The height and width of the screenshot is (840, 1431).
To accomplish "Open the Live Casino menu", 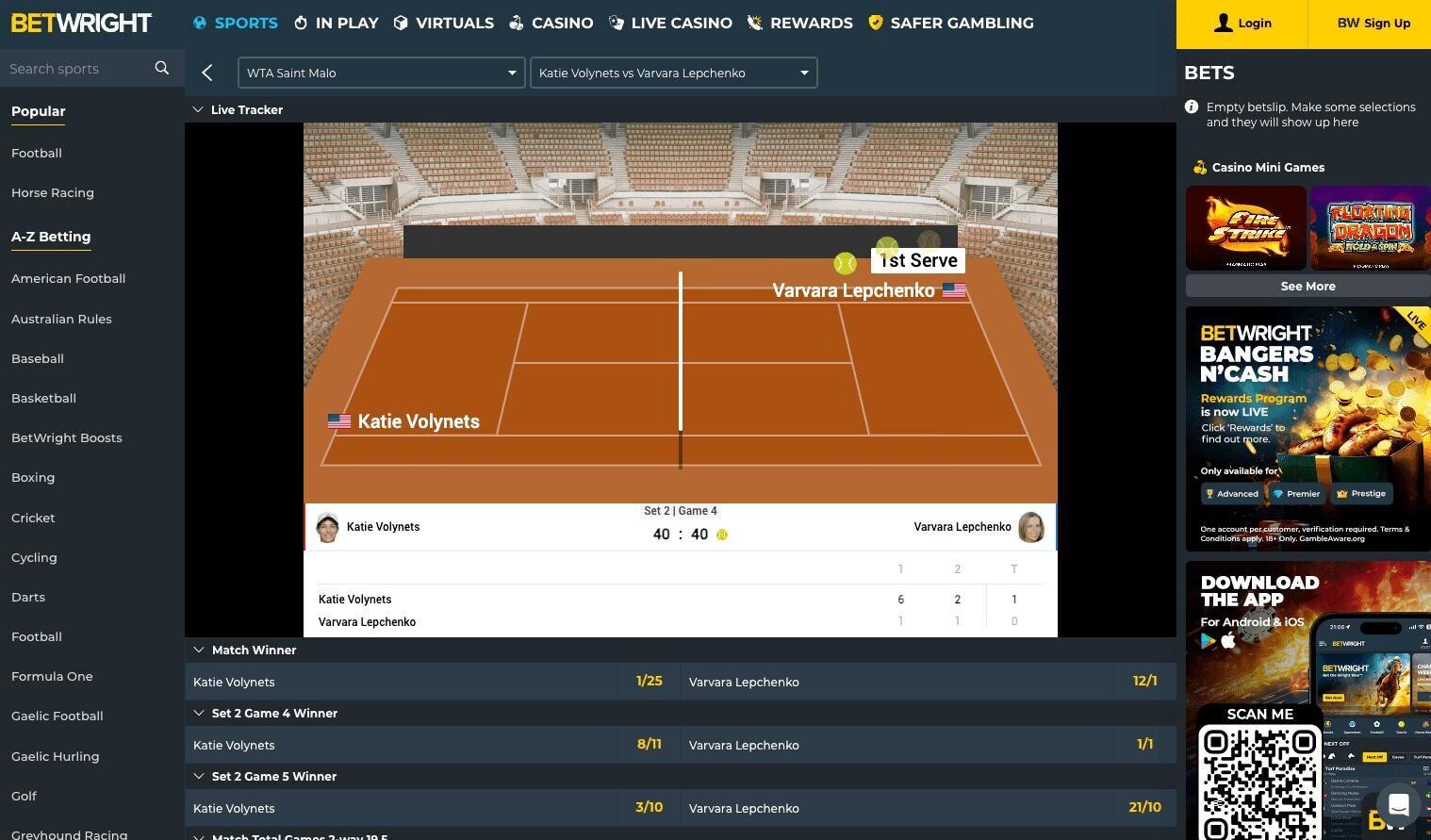I will click(x=670, y=23).
